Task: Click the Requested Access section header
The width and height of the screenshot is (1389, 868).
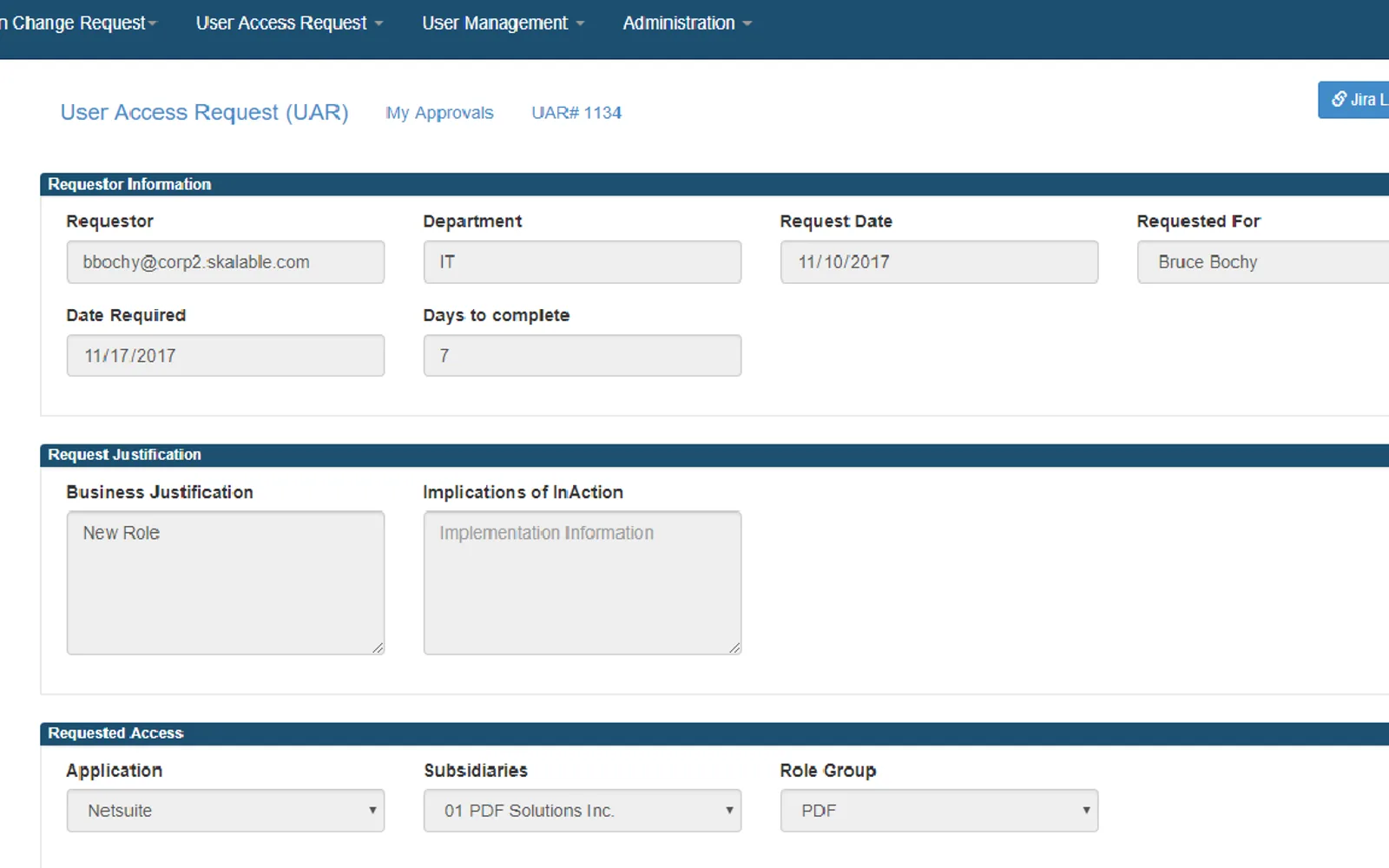Action: coord(714,733)
